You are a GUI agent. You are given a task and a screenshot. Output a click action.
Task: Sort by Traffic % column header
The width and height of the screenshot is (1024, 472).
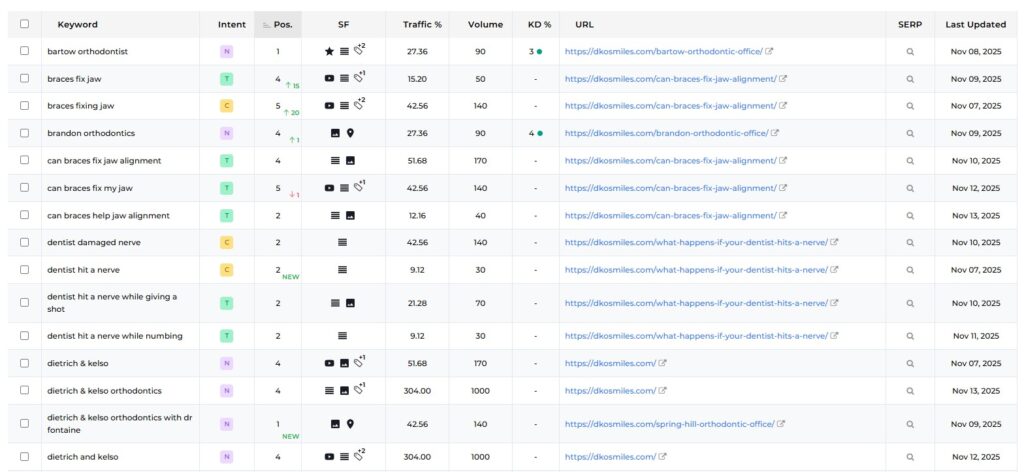pos(422,25)
